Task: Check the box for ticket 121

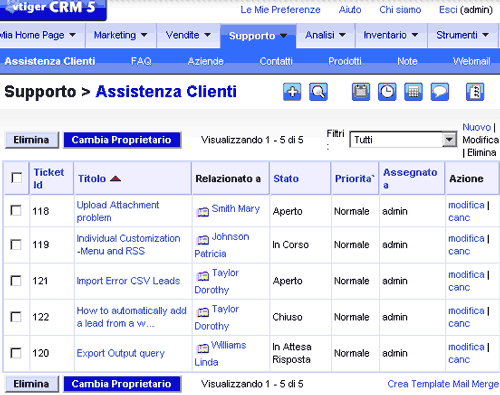Action: click(16, 281)
